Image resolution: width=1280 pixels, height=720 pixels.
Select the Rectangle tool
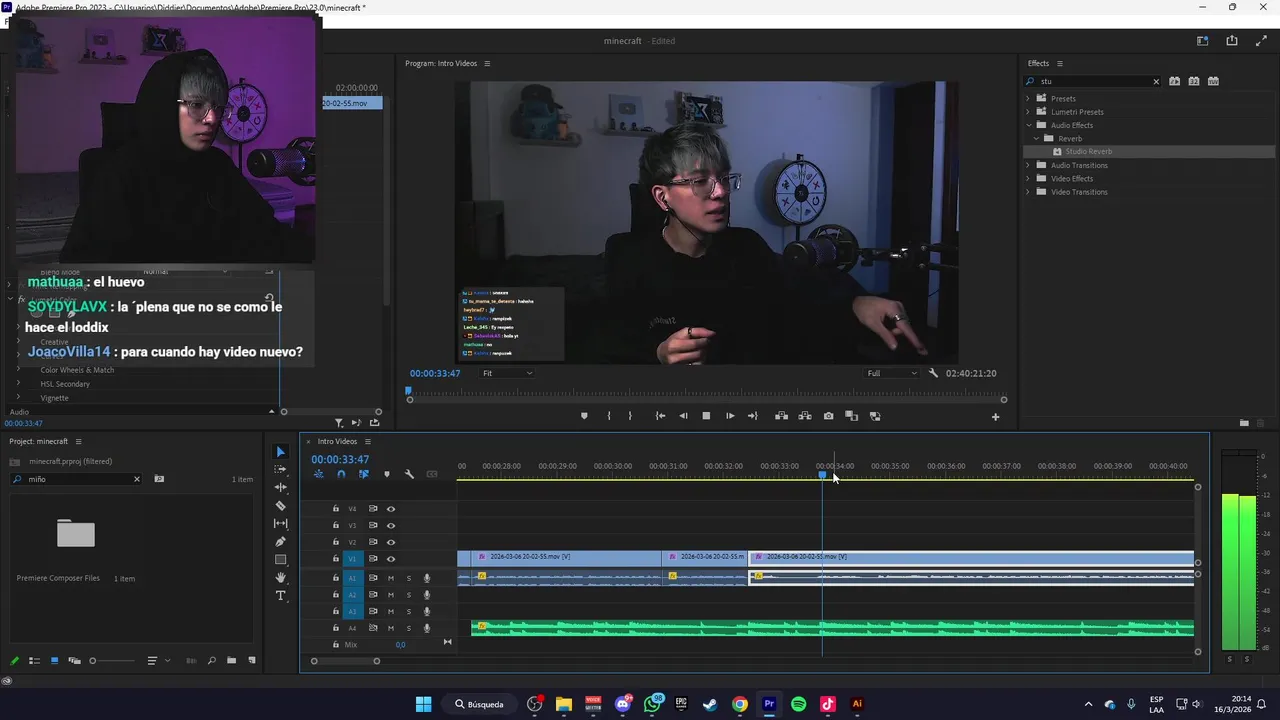click(x=280, y=560)
